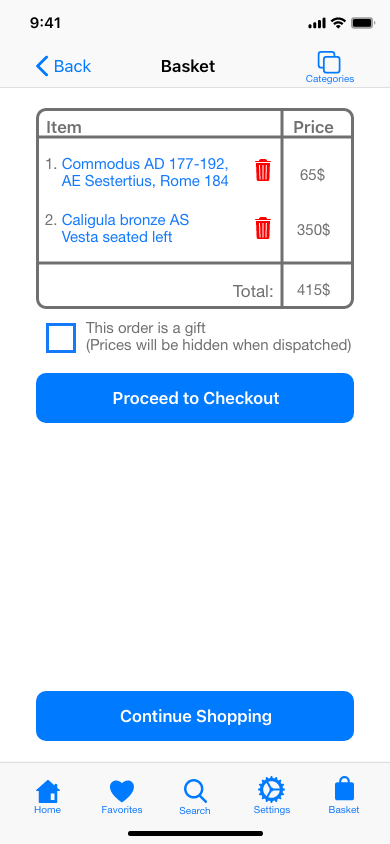
Task: Open Caligula bronze AS Vesta link
Action: [x=125, y=228]
